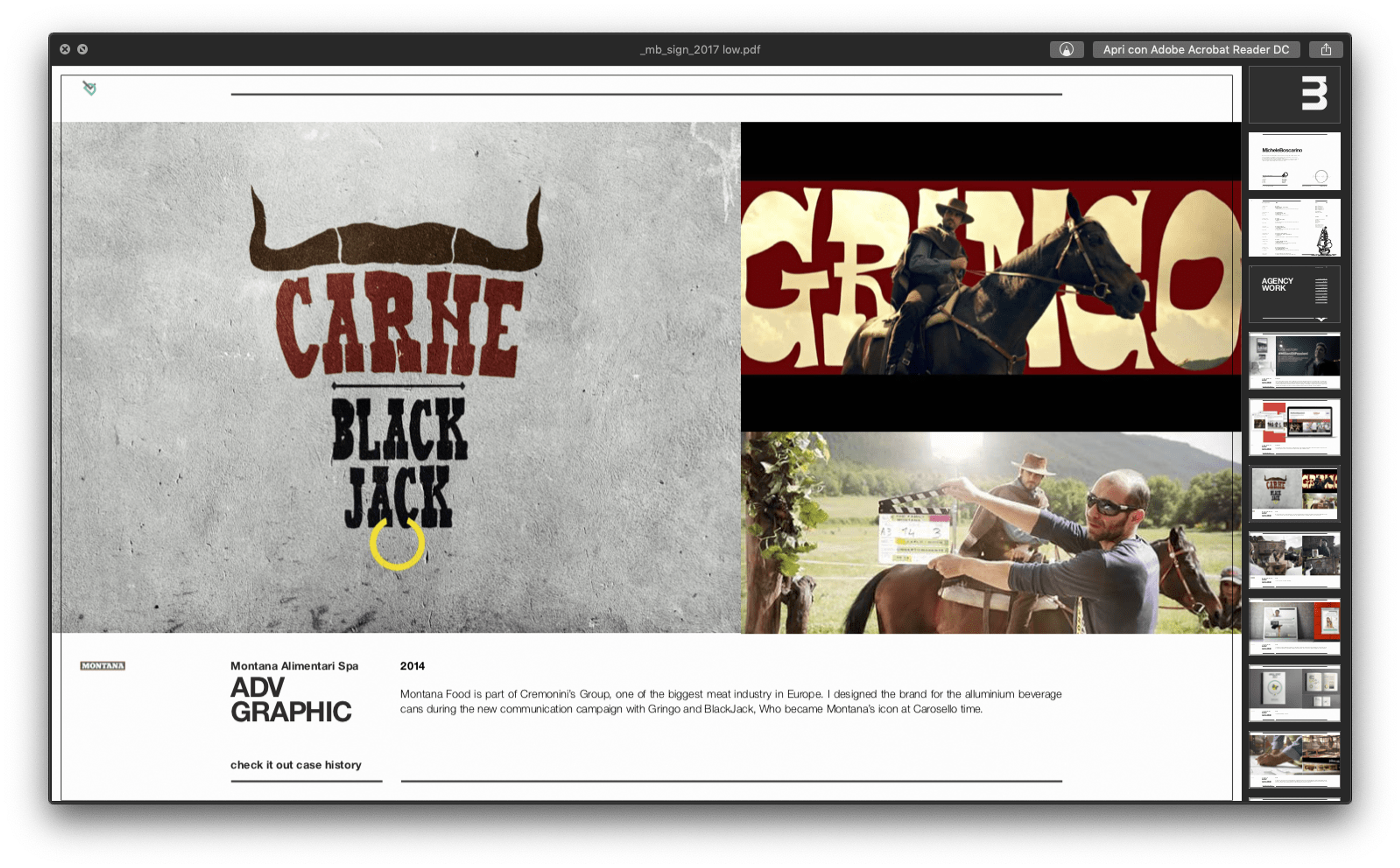This screenshot has width=1400, height=868.
Task: Select the Carne Black Jack page thumbnail
Action: [x=1294, y=494]
